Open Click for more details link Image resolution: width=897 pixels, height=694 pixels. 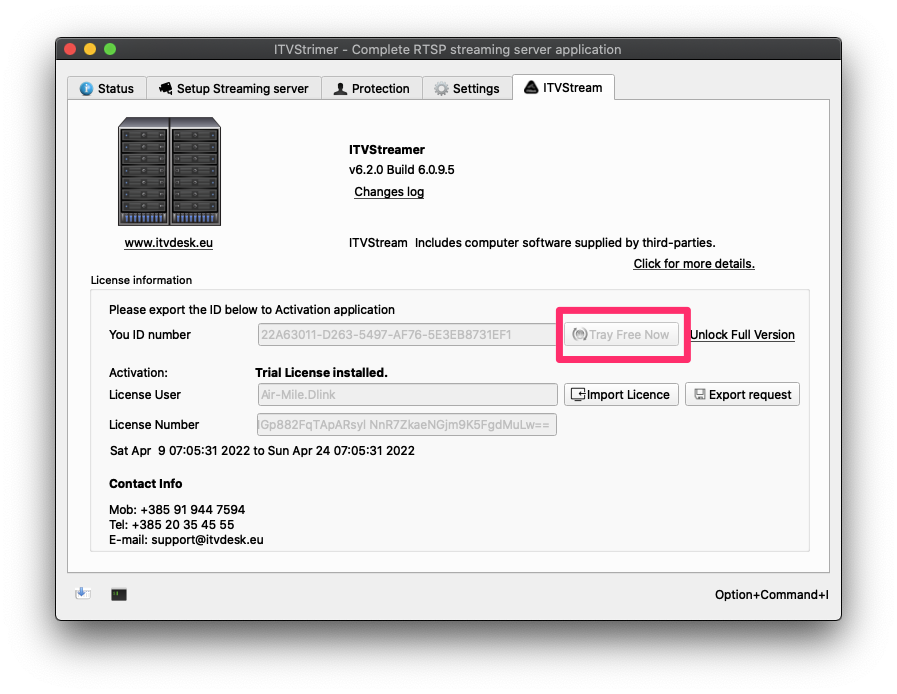[x=694, y=264]
